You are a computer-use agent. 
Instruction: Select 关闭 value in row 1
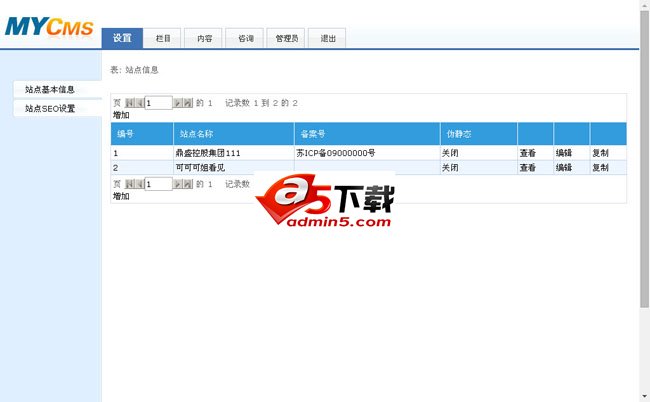[450, 153]
